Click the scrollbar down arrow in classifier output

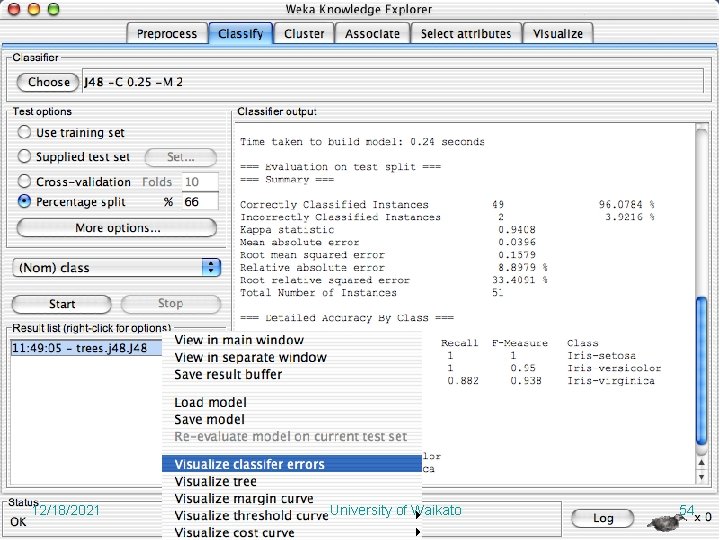pyautogui.click(x=701, y=478)
